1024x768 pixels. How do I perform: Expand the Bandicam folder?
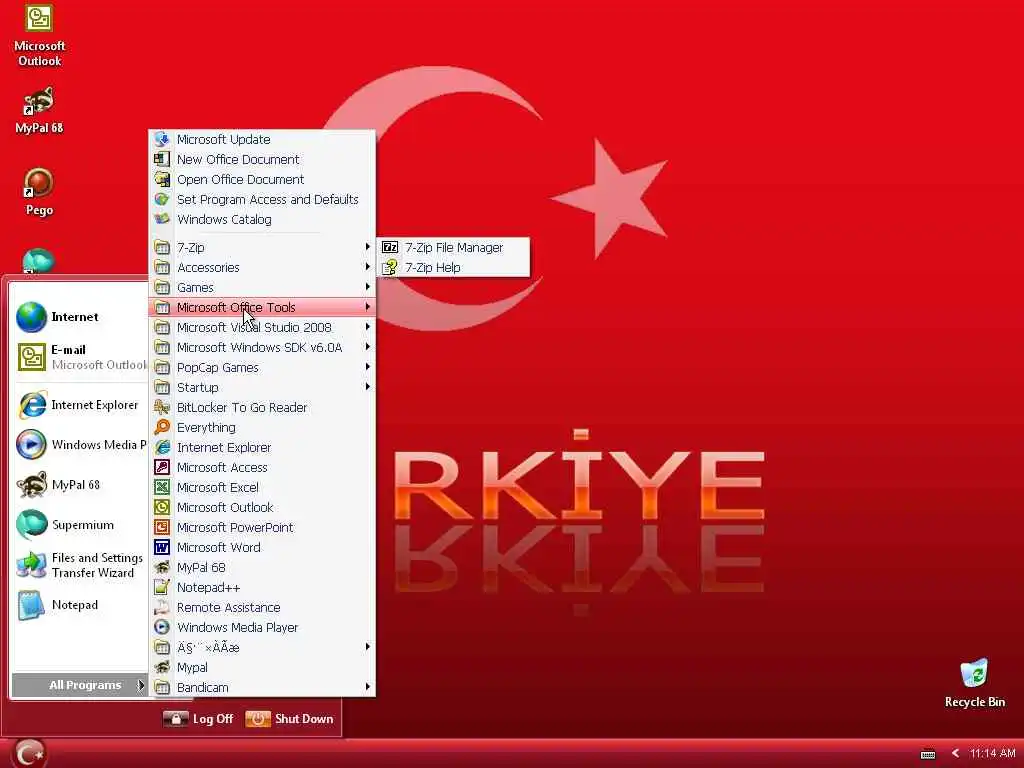tap(262, 688)
